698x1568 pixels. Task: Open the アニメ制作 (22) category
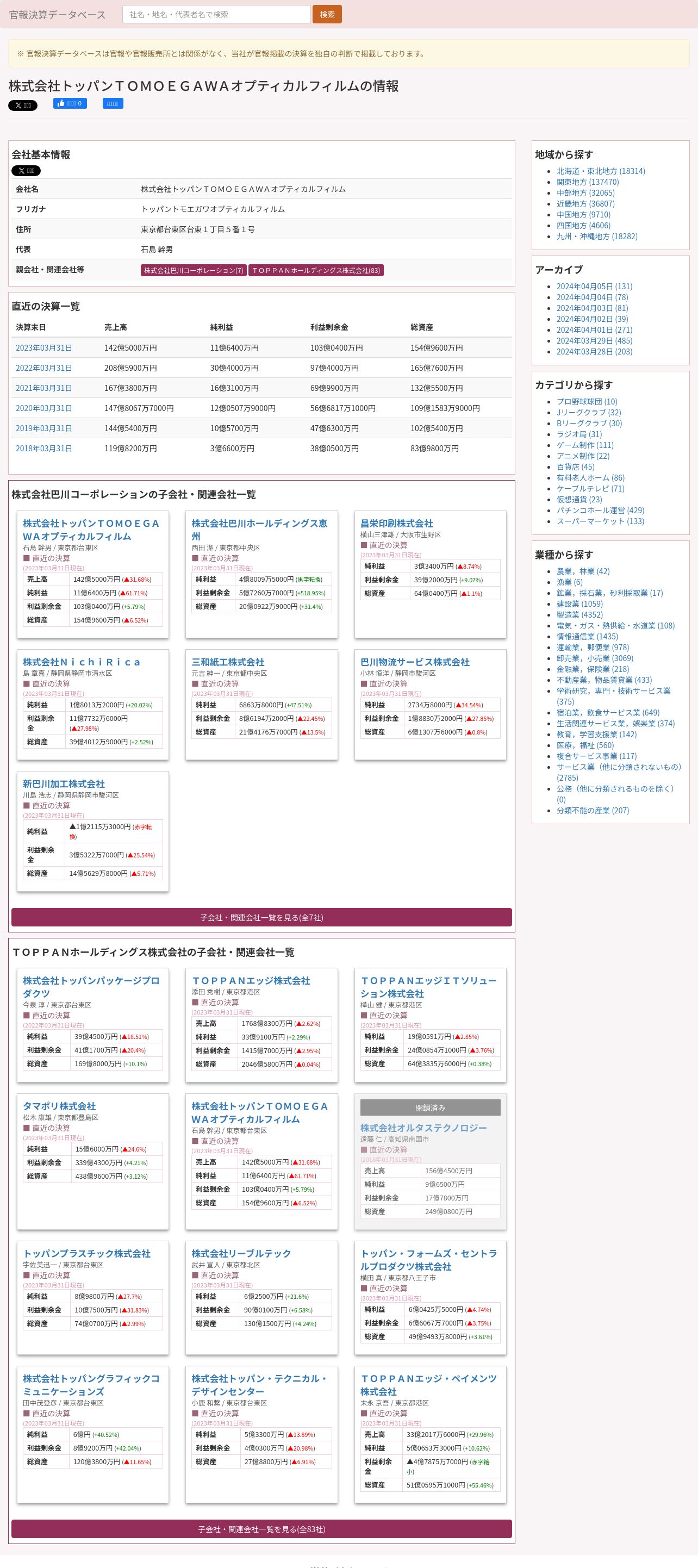583,456
